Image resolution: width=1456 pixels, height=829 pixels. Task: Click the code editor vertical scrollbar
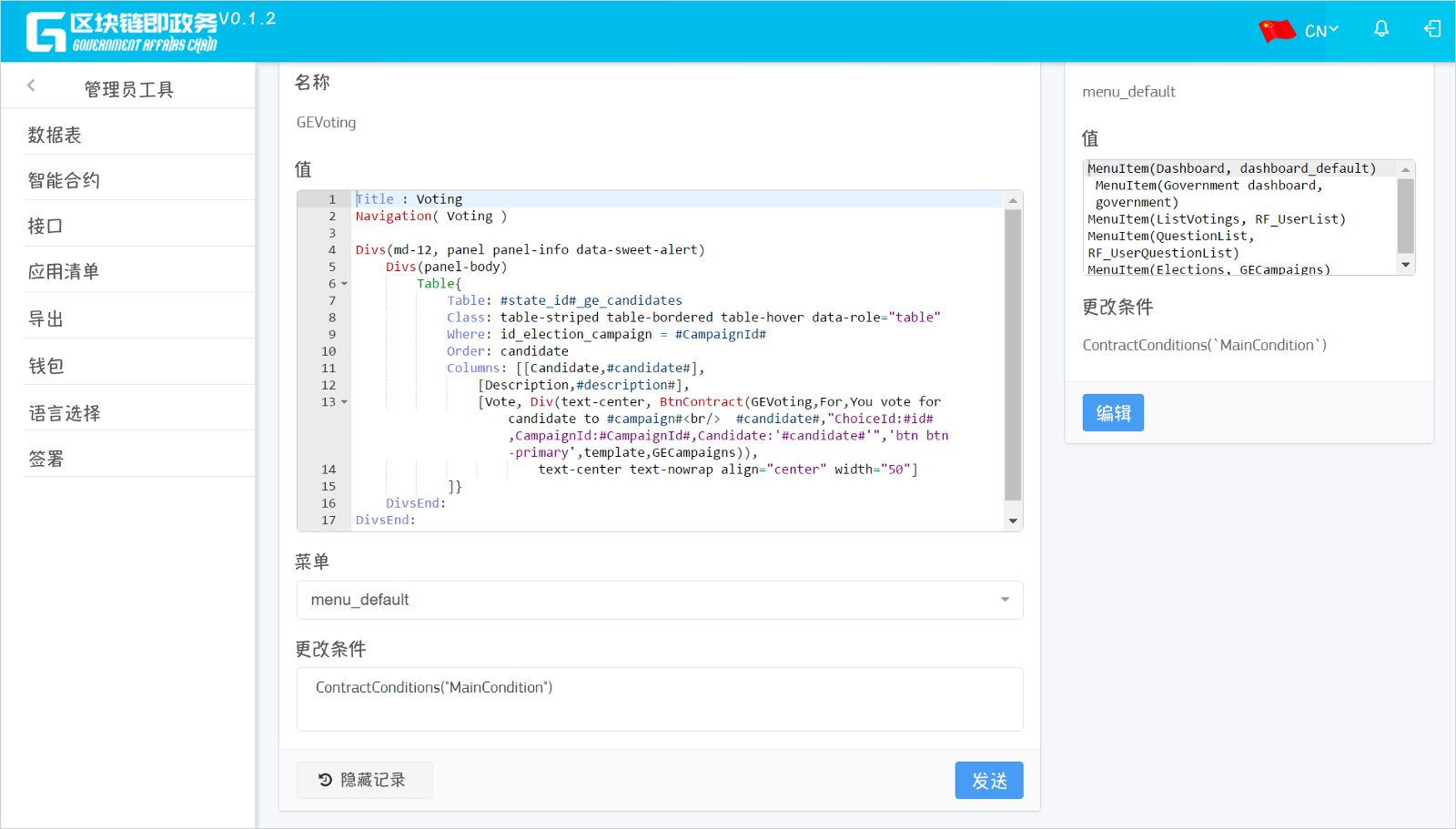tap(1013, 355)
